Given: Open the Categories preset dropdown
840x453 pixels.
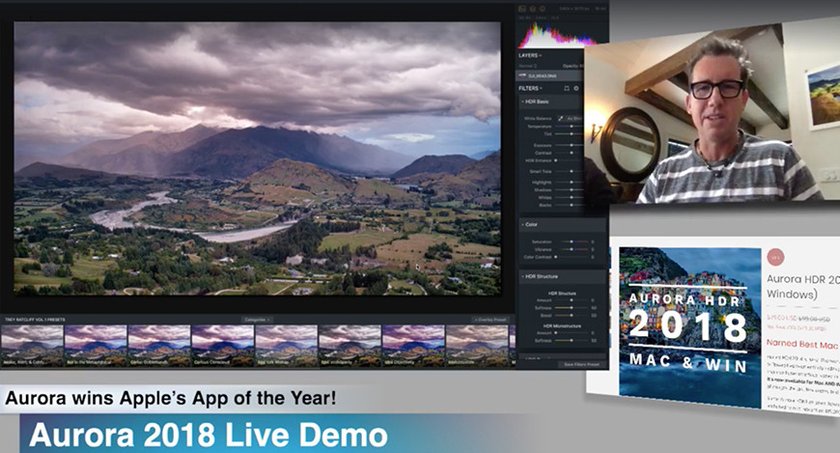Looking at the screenshot, I should 256,320.
